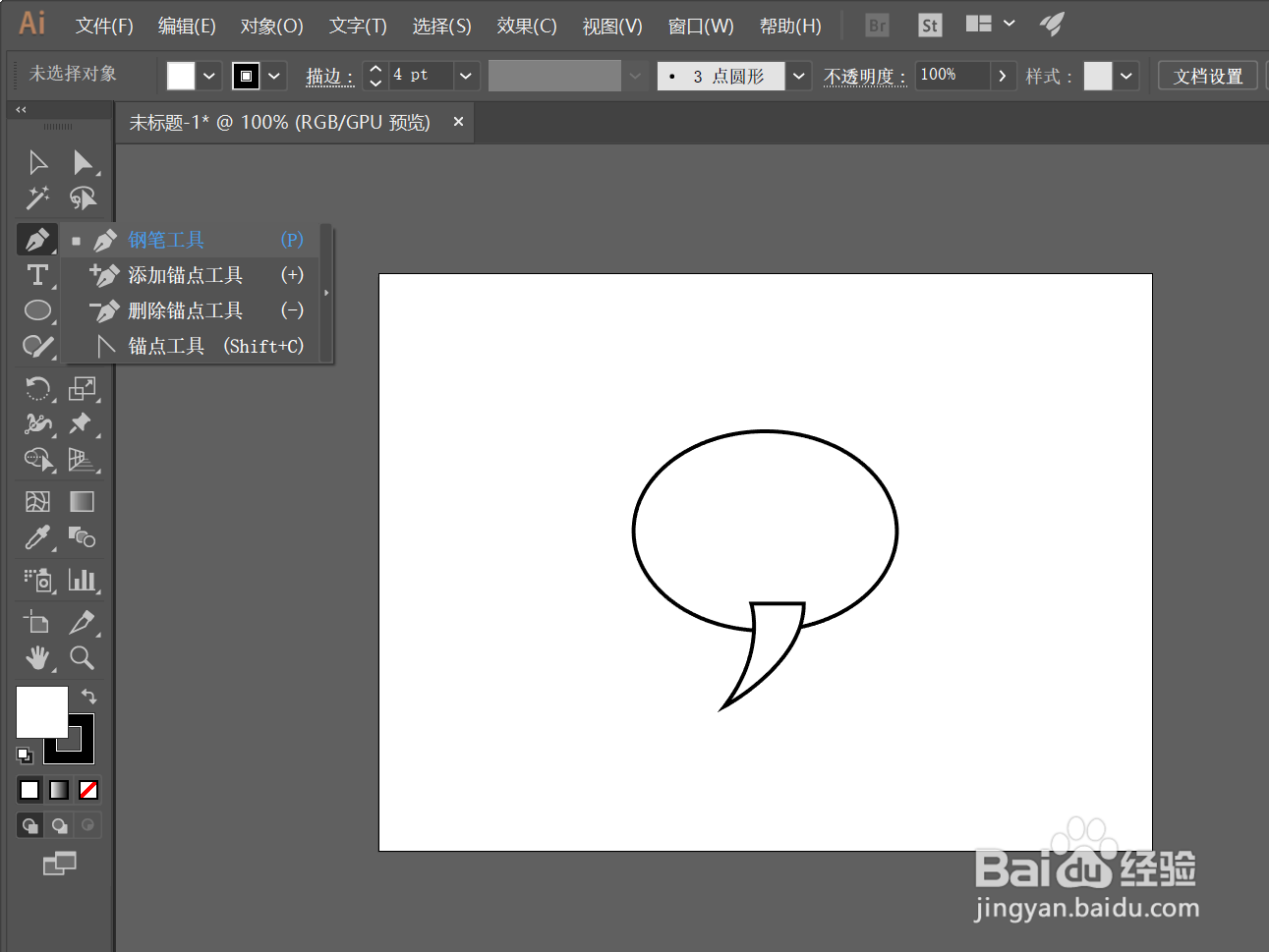Viewport: 1269px width, 952px height.
Task: Select the Rotate tool
Action: coord(37,389)
